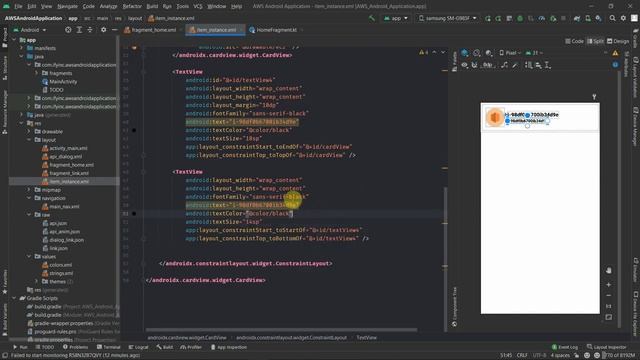Switch to fragment_home.xml editor tab
Image resolution: width=640 pixels, height=360 pixels.
coord(153,30)
